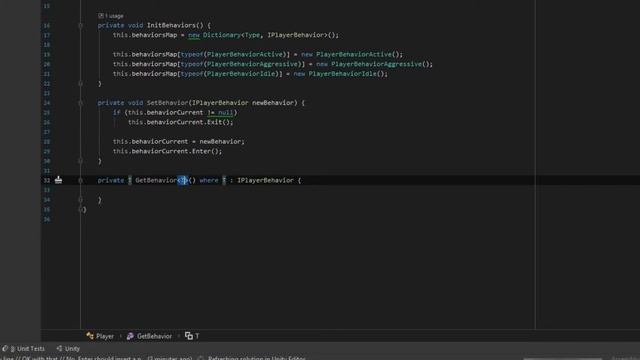The image size is (640, 360).
Task: Click 'Exit' call on line 26
Action: tap(214, 122)
